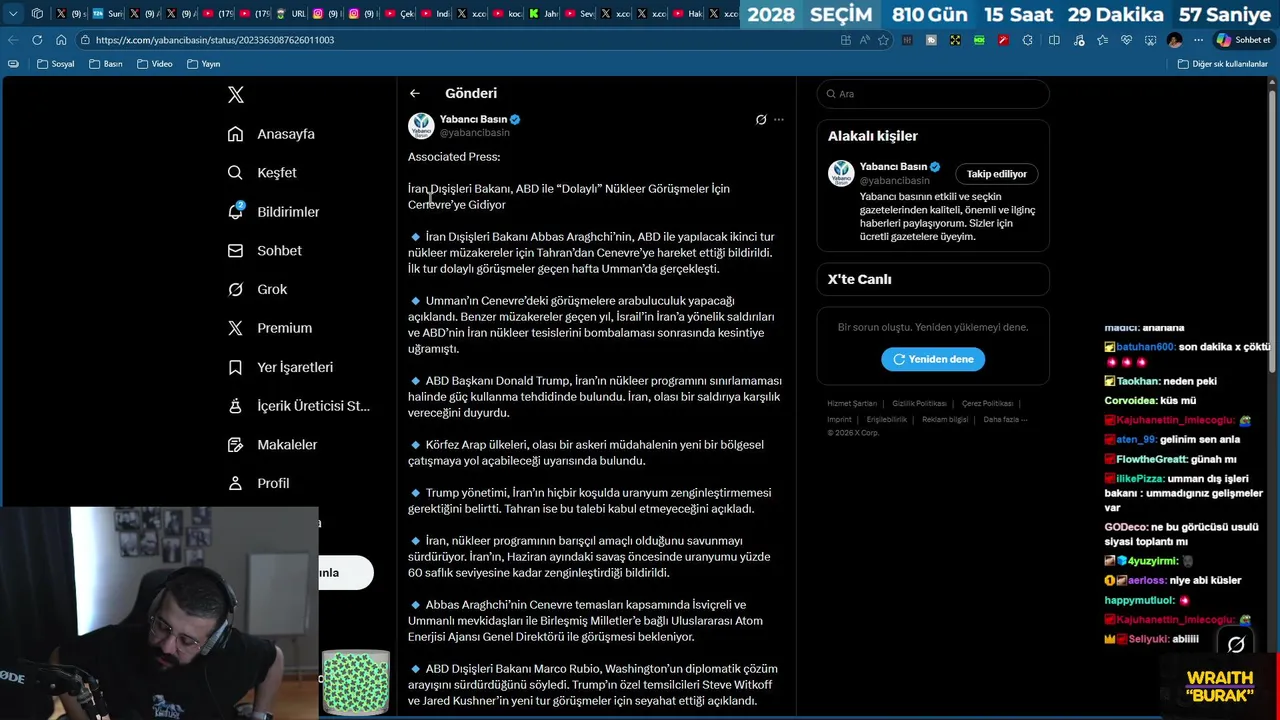
Task: Click the read aloud icon in address bar
Action: 864,40
